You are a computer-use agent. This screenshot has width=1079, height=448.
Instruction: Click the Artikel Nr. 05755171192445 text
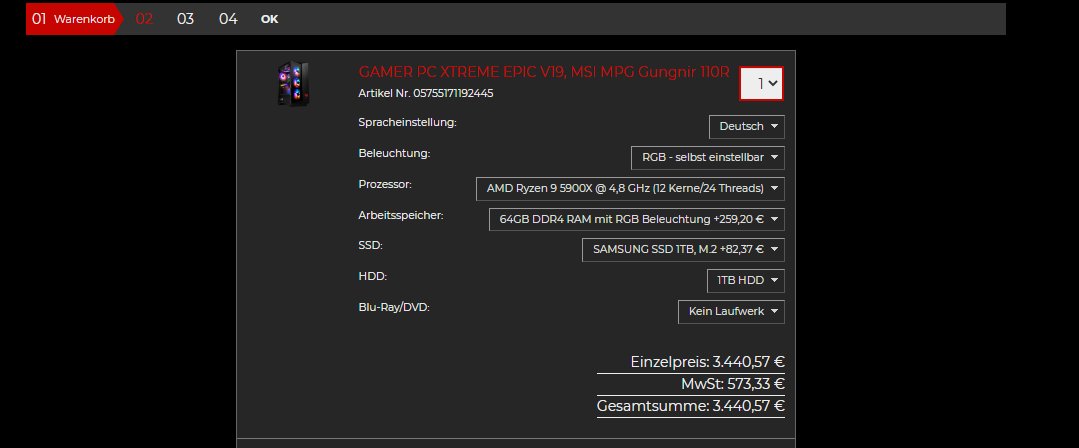(426, 93)
